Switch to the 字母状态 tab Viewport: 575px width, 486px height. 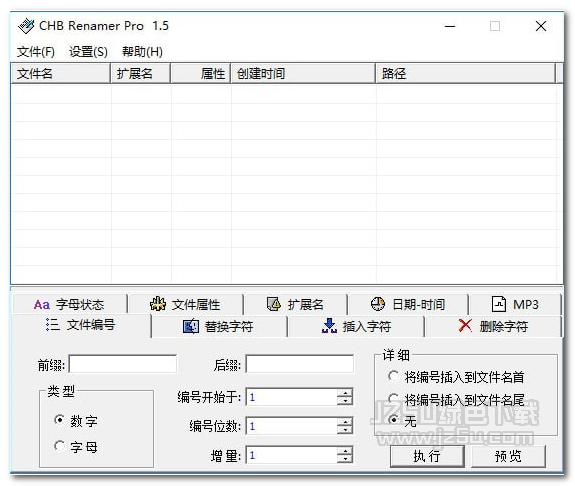coord(70,304)
